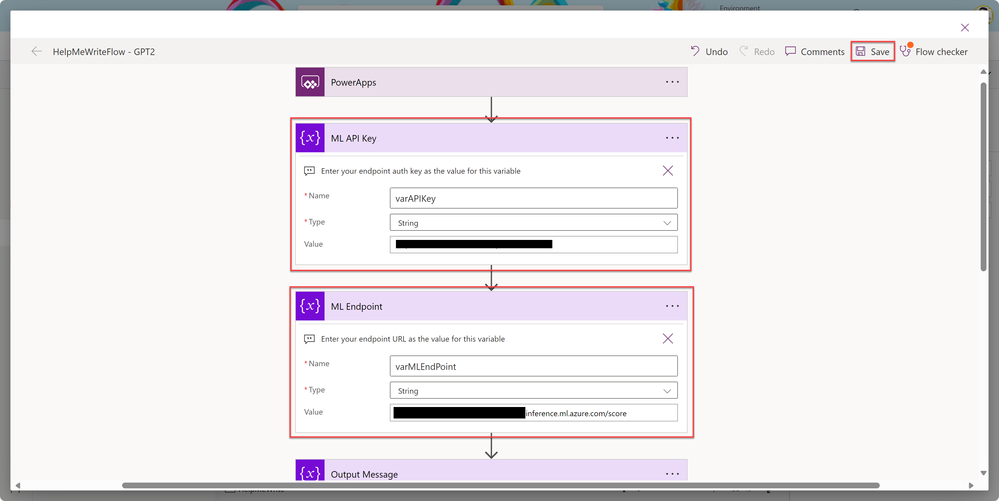Collapse the ML Endpoint step header

[491, 306]
